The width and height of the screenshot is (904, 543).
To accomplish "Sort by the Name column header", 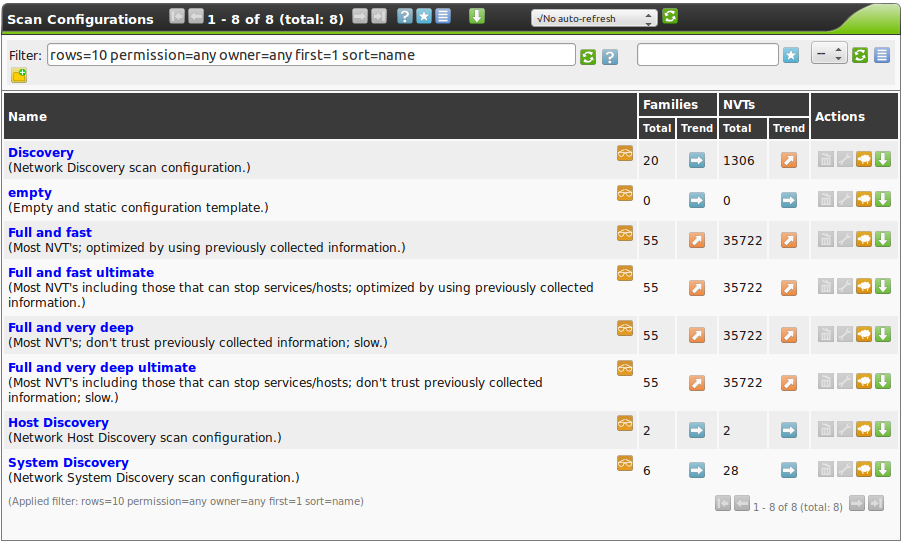I will [x=28, y=117].
